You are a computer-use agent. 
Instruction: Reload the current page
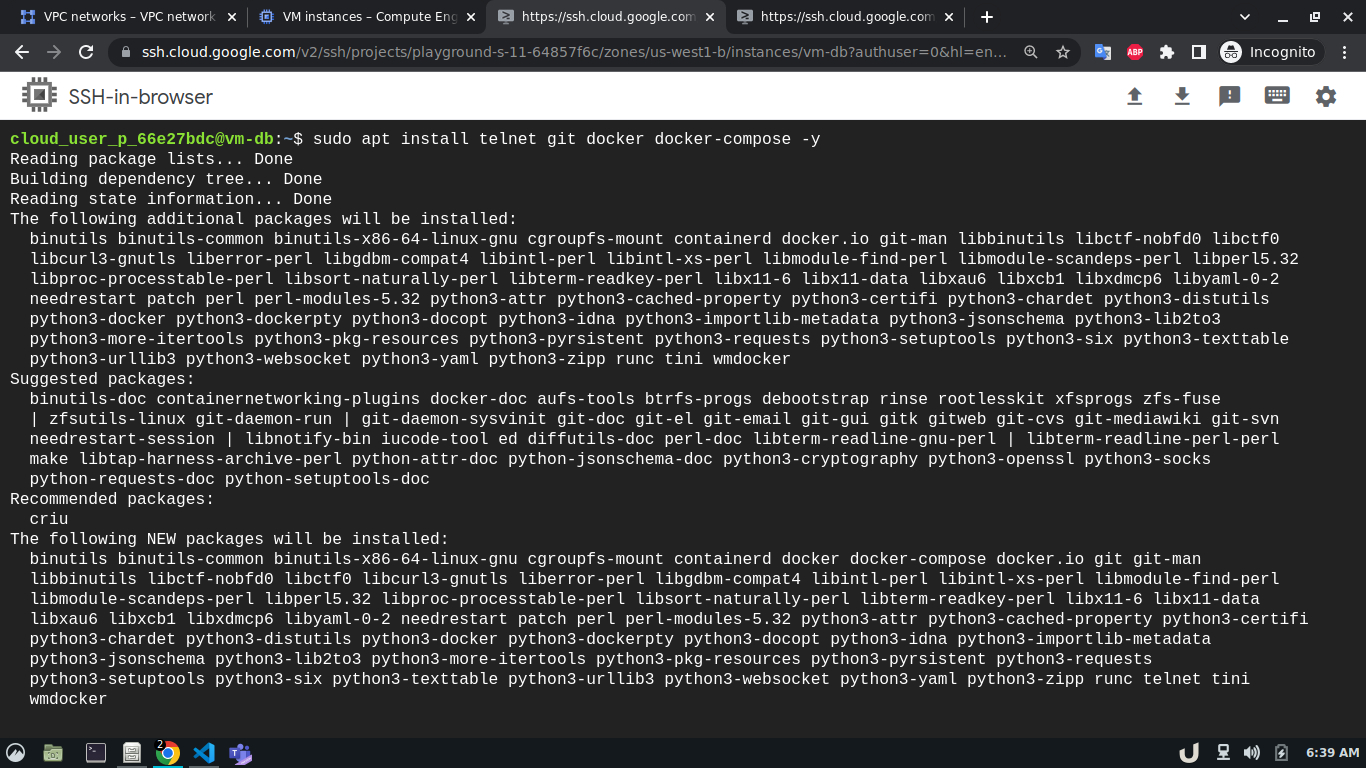tap(86, 52)
